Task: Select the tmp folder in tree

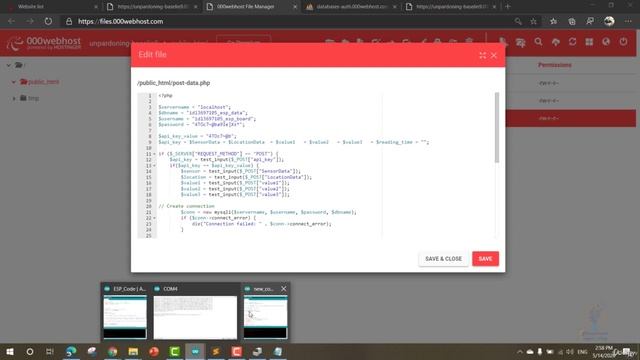Action: coord(29,98)
